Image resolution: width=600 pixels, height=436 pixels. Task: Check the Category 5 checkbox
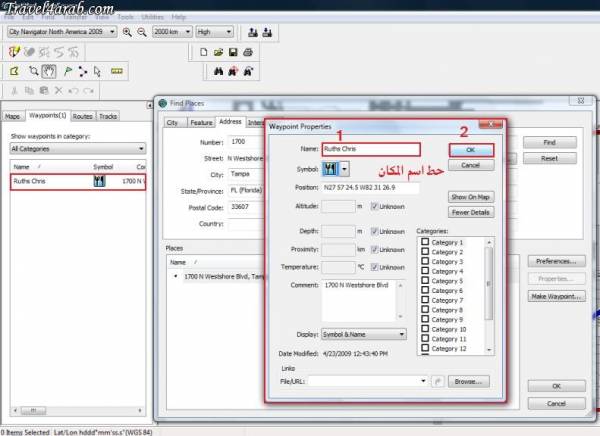coord(425,281)
